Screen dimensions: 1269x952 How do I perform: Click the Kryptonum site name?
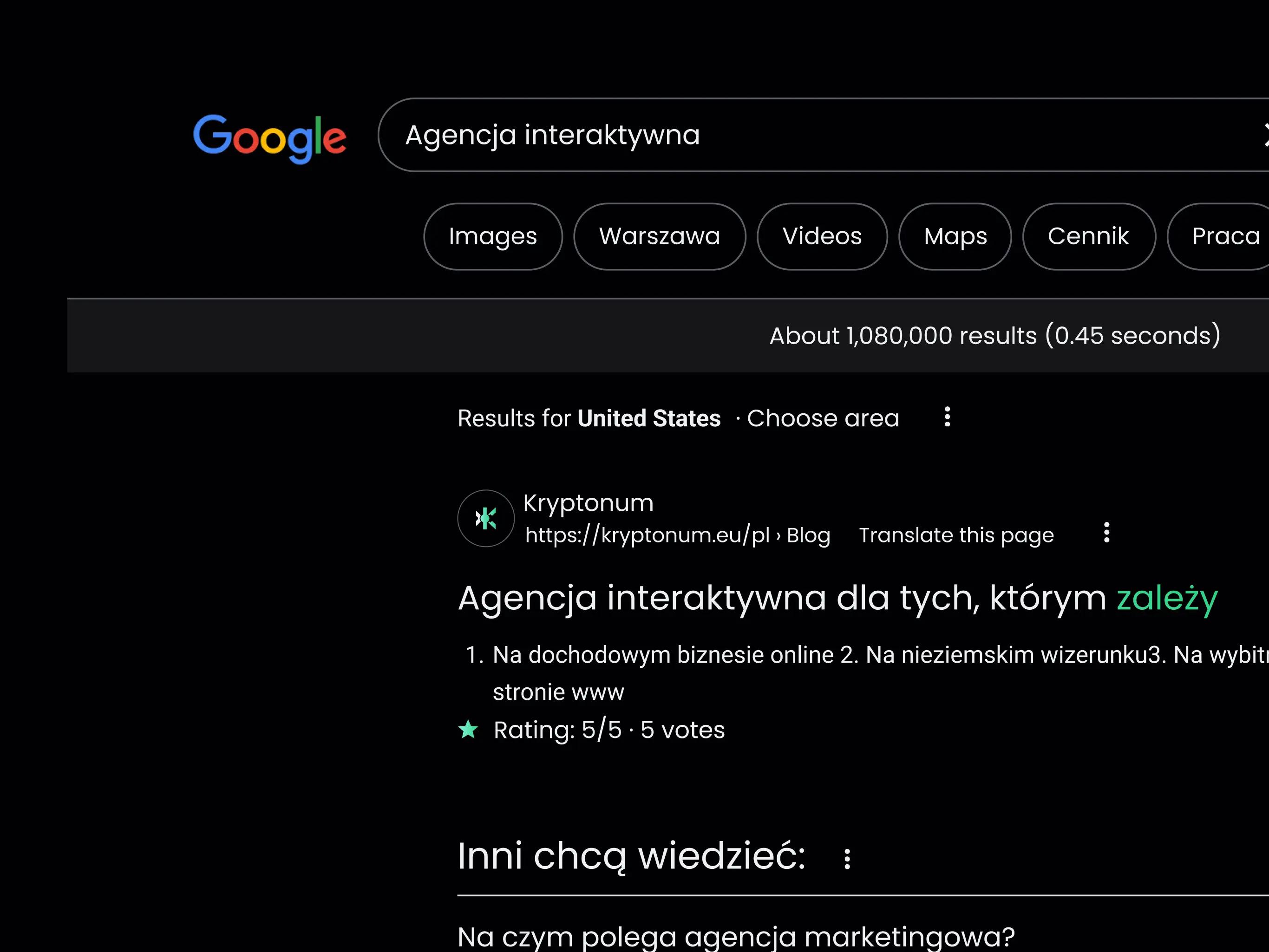(588, 503)
